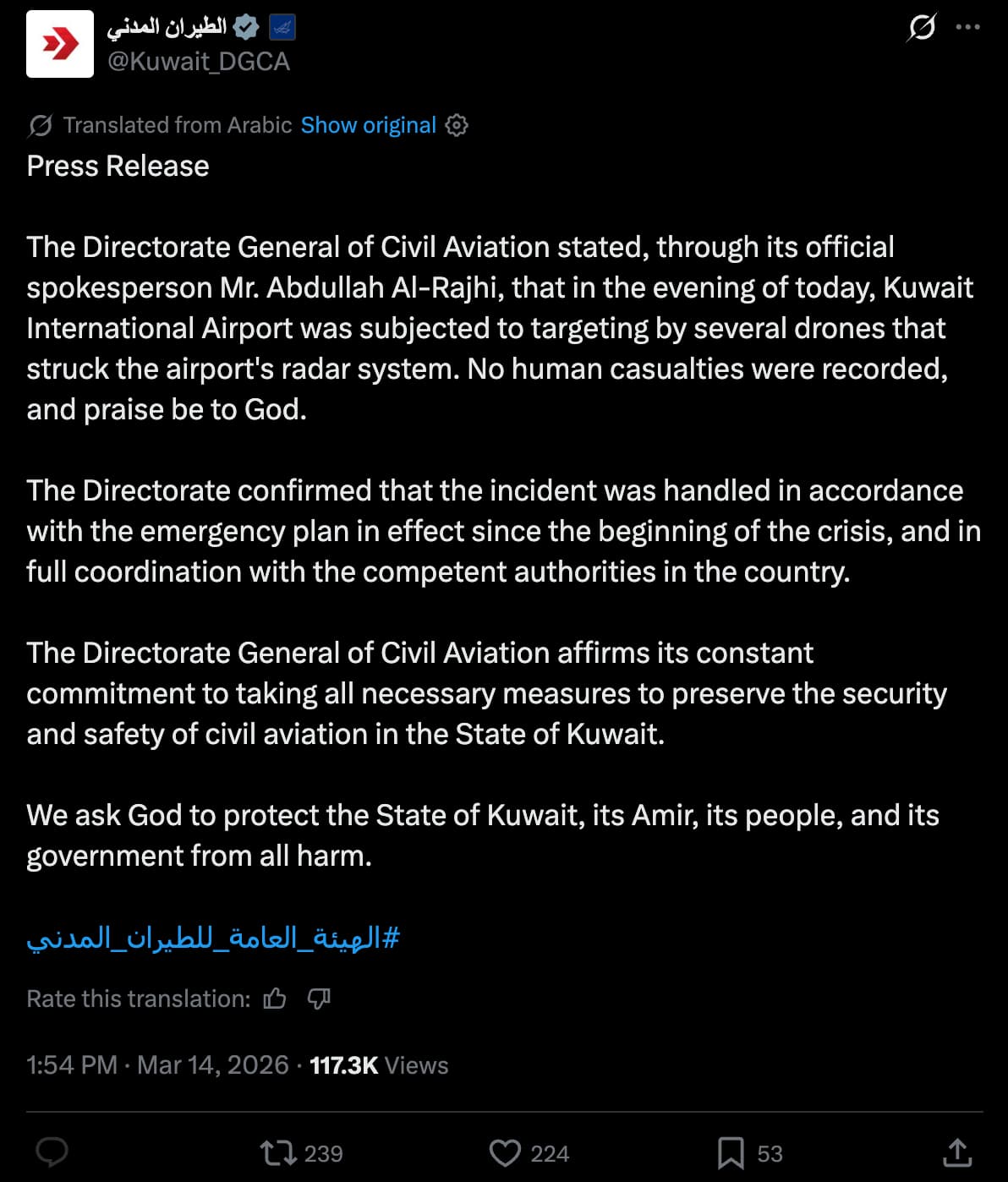The width and height of the screenshot is (1008, 1182).
Task: Bookmark this post
Action: coord(730,1153)
